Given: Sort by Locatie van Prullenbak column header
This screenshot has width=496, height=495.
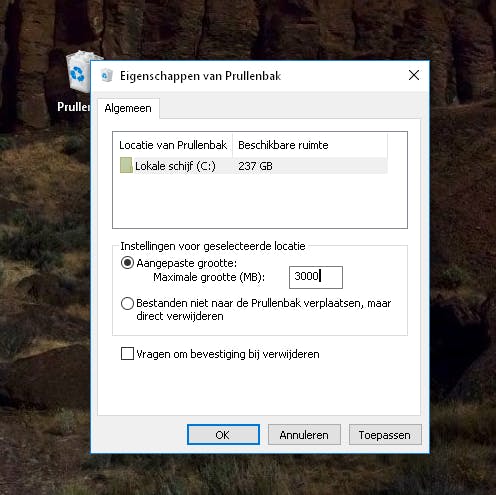Looking at the screenshot, I should point(173,145).
